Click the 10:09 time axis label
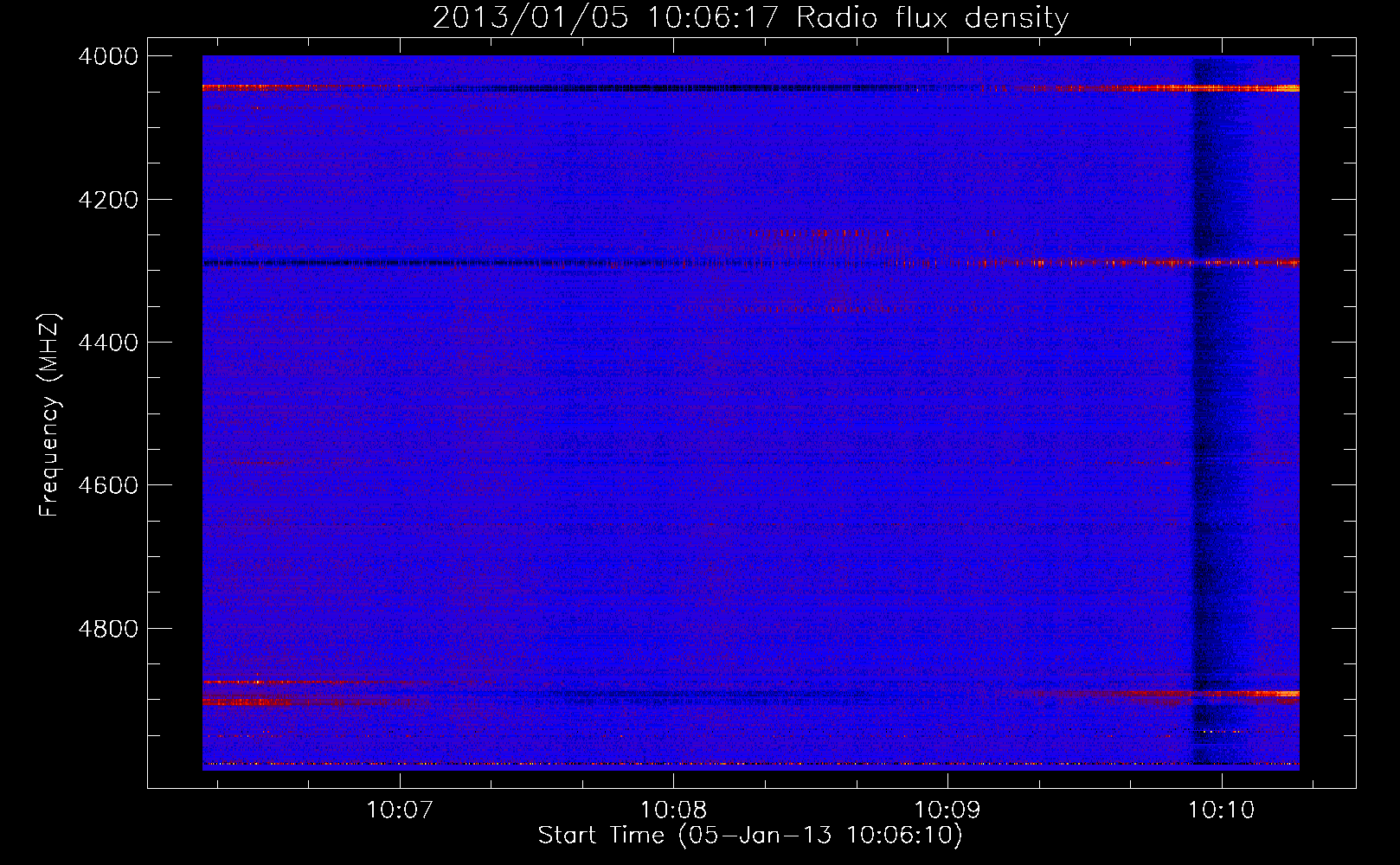 [x=947, y=810]
